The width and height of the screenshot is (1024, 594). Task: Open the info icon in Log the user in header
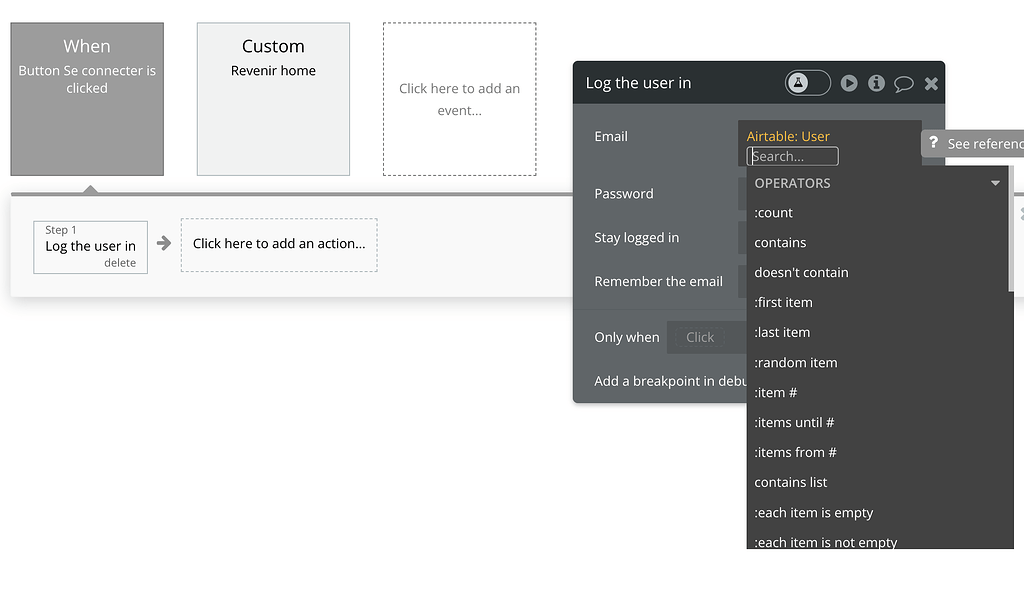pos(876,83)
